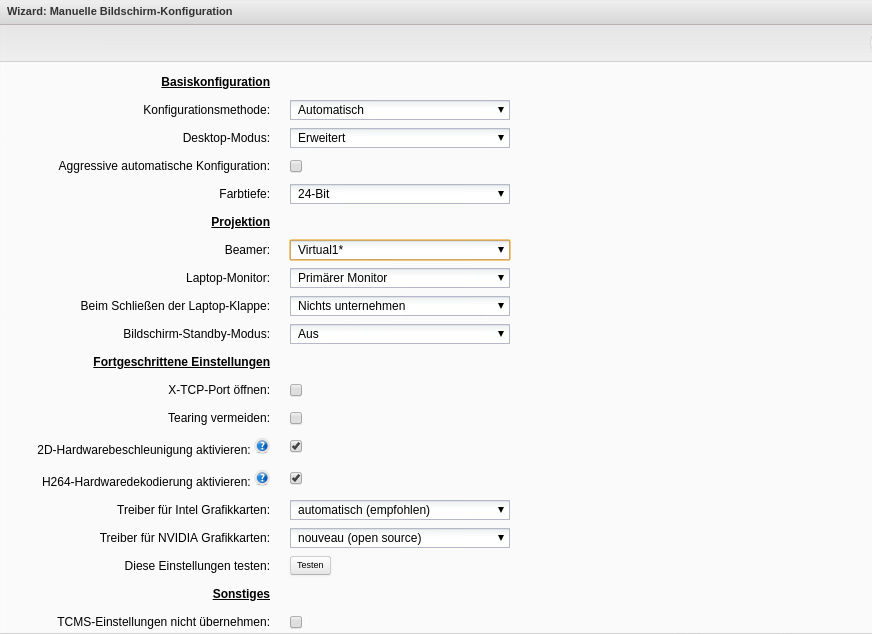872x634 pixels.
Task: Open the Farbtiefe dropdown showing 24-Bit
Action: coord(399,194)
